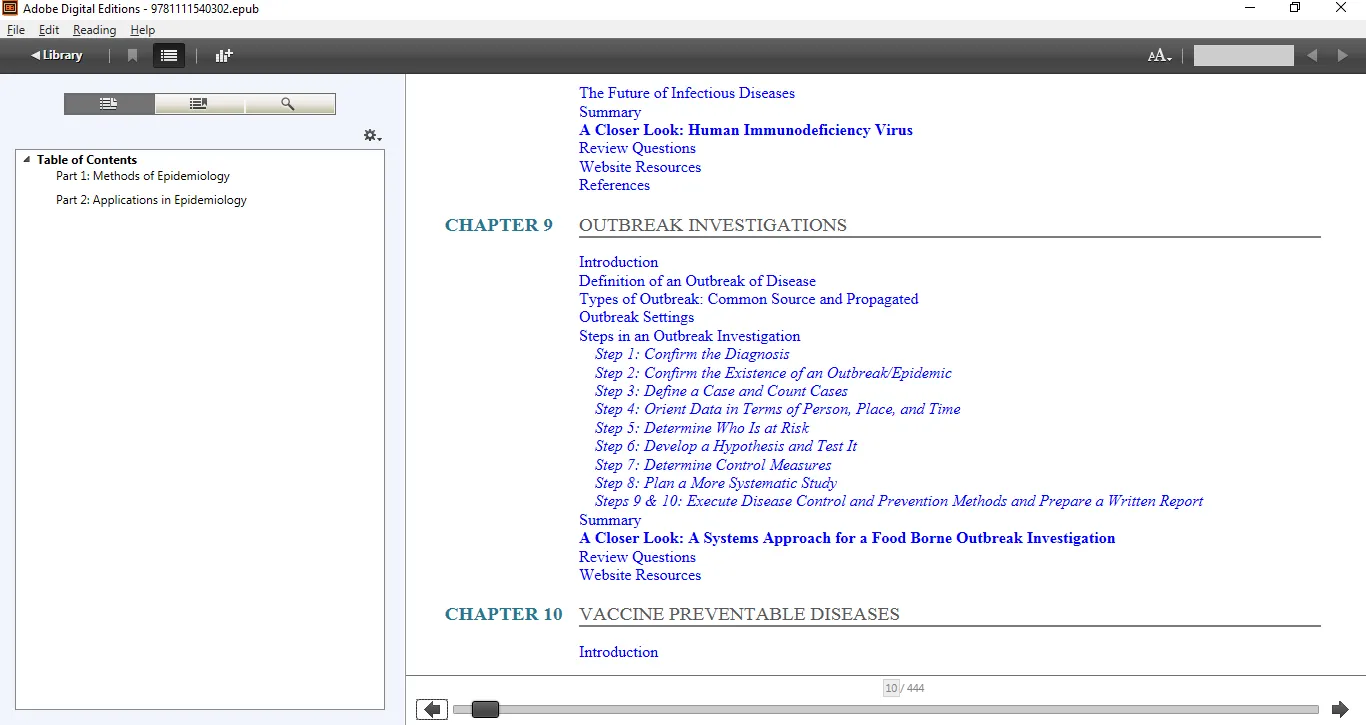Open The Future of Infectious Diseases link
Screen dimensions: 1366x725
coord(687,93)
